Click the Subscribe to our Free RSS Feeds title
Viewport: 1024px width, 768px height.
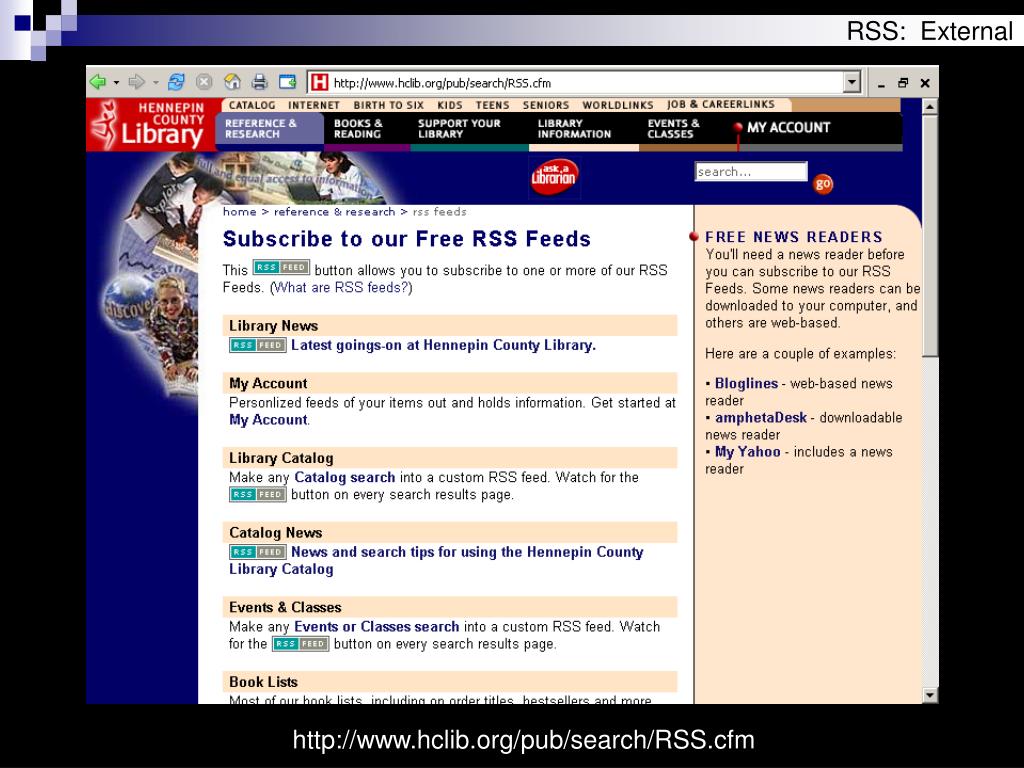(x=407, y=239)
